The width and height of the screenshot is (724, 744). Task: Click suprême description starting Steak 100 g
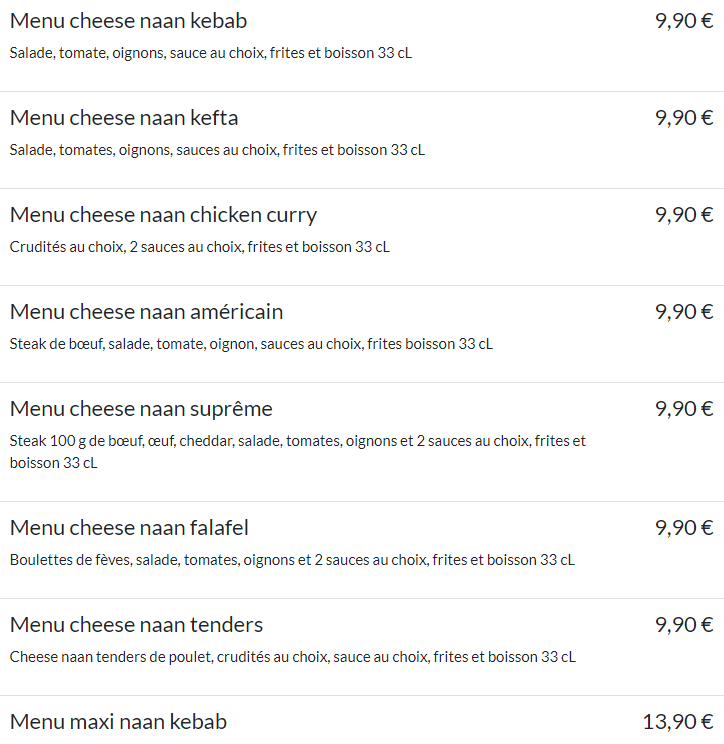[298, 452]
